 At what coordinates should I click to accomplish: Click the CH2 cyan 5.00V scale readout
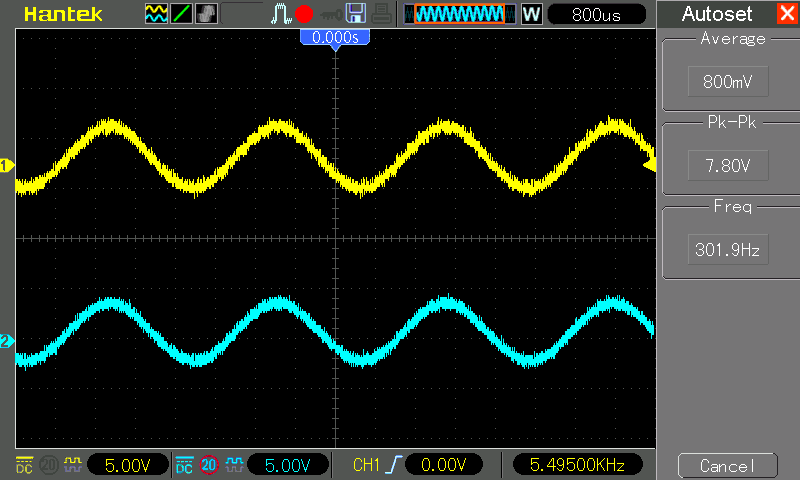[x=288, y=465]
